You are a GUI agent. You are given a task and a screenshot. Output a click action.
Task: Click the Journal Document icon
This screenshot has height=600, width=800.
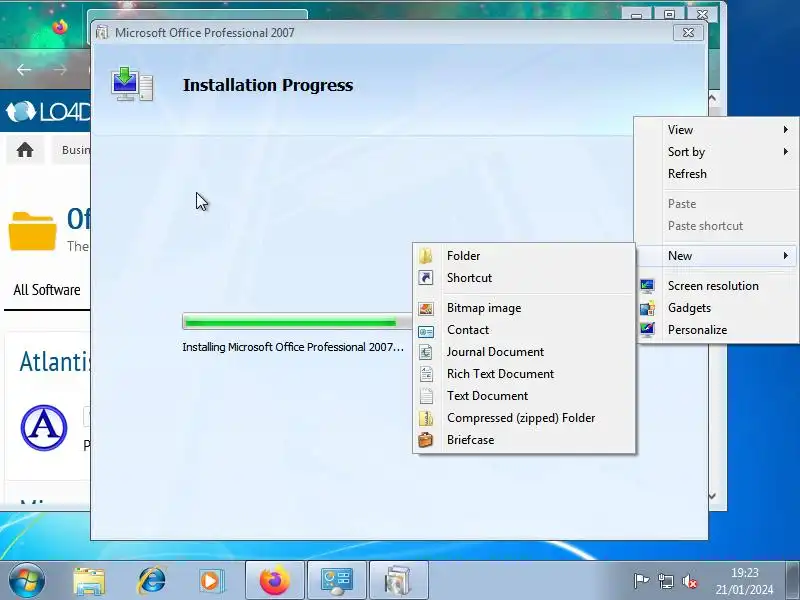pos(426,352)
